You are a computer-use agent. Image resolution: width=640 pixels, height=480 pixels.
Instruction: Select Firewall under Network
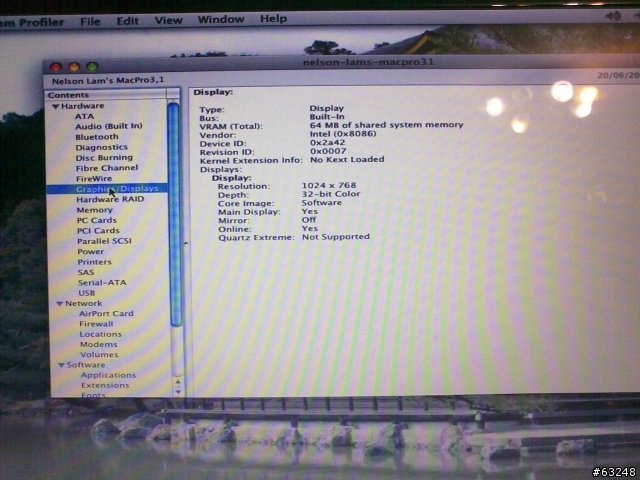click(96, 324)
